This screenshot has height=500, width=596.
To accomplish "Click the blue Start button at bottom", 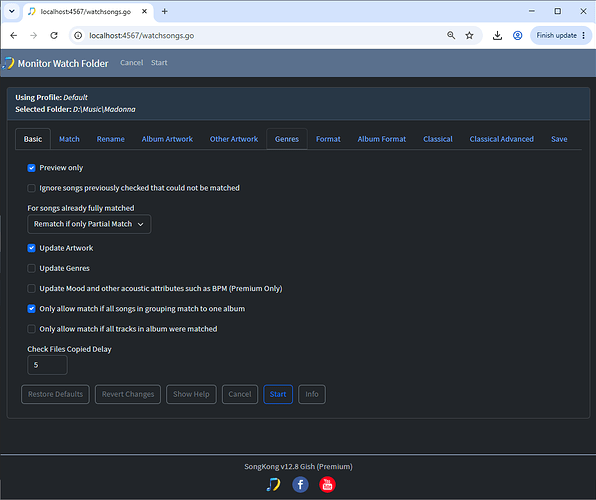I will tap(278, 394).
